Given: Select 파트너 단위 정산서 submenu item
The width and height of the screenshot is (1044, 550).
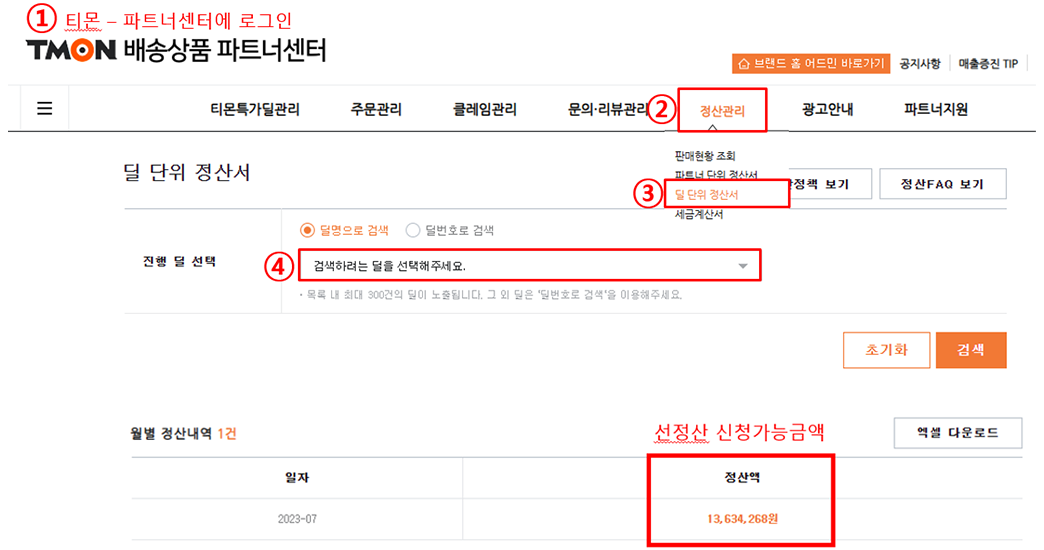Looking at the screenshot, I should click(716, 175).
